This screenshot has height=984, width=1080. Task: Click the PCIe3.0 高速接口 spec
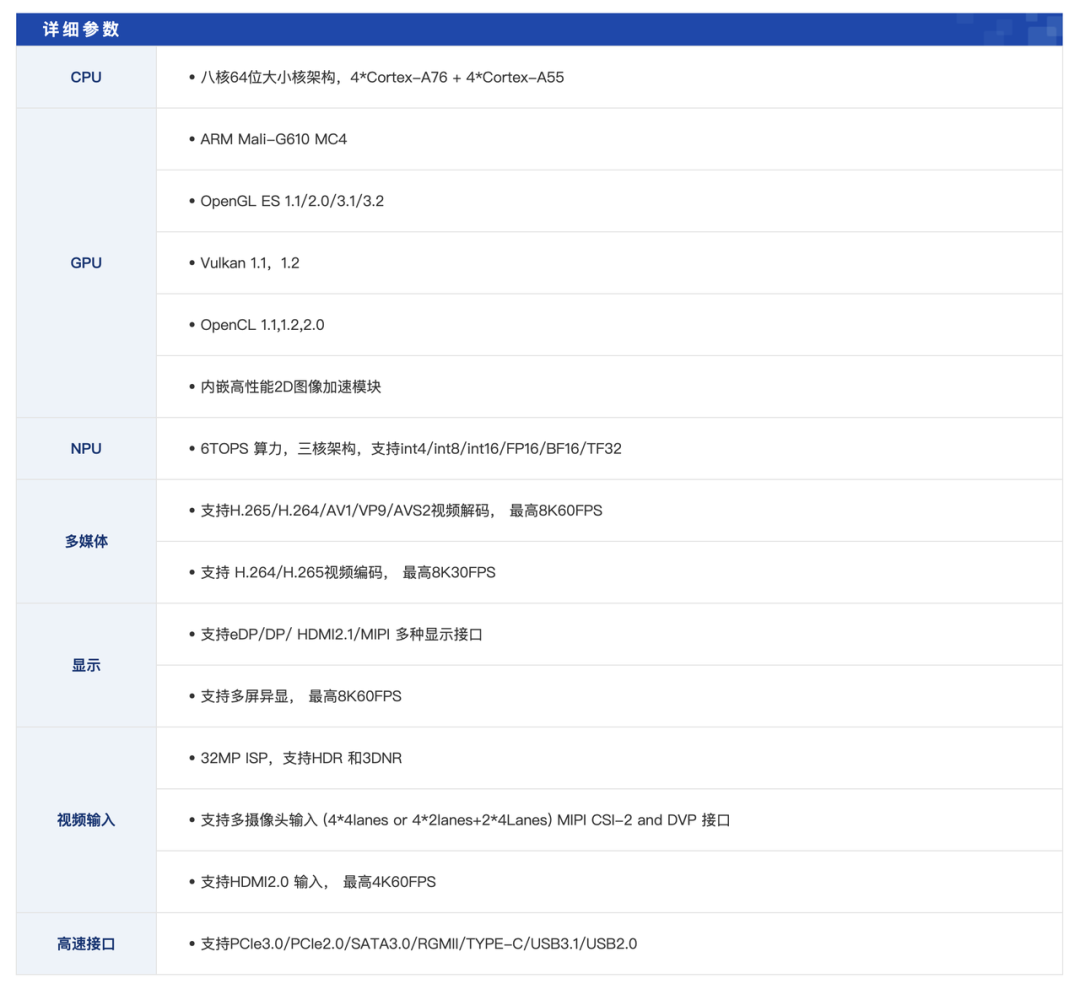[410, 942]
